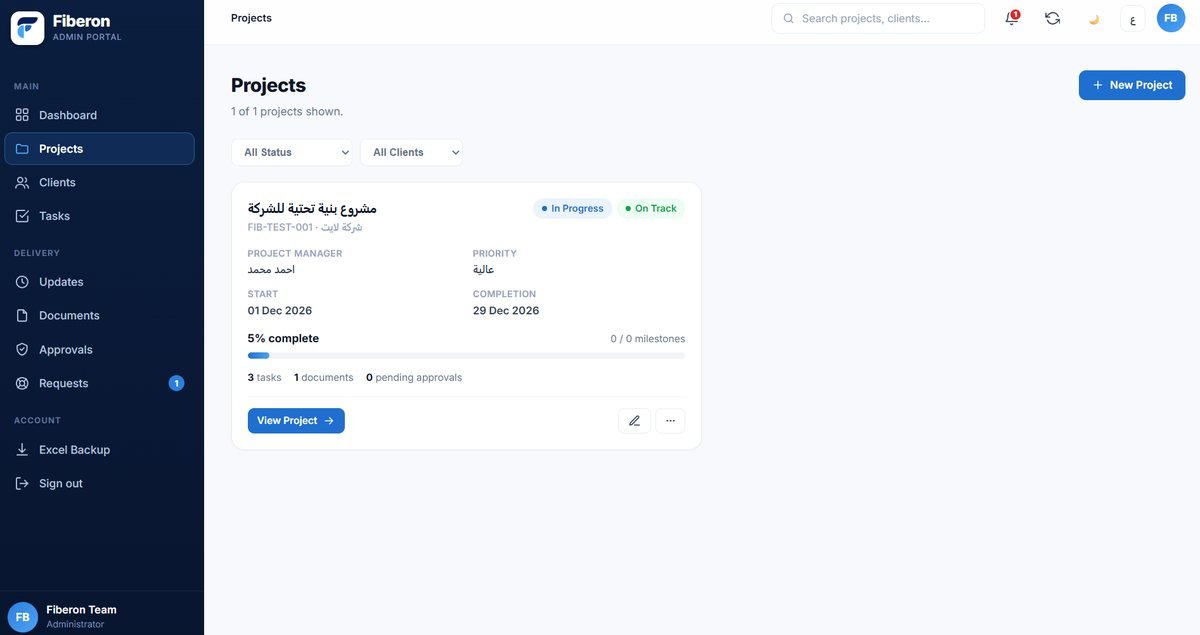Click Excel Backup download option

click(x=99, y=450)
